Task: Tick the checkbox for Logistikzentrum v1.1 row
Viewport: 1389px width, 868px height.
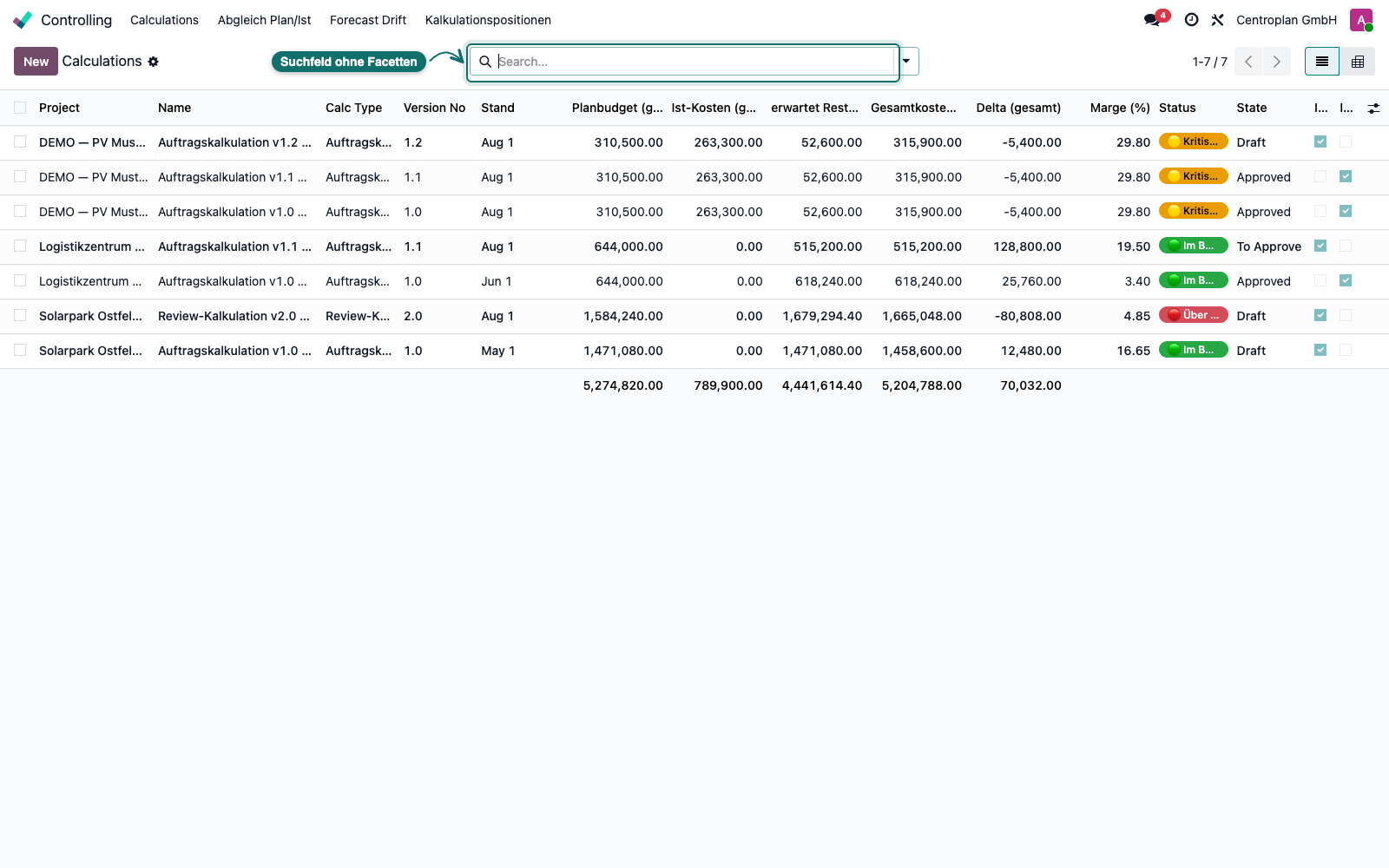Action: click(20, 247)
